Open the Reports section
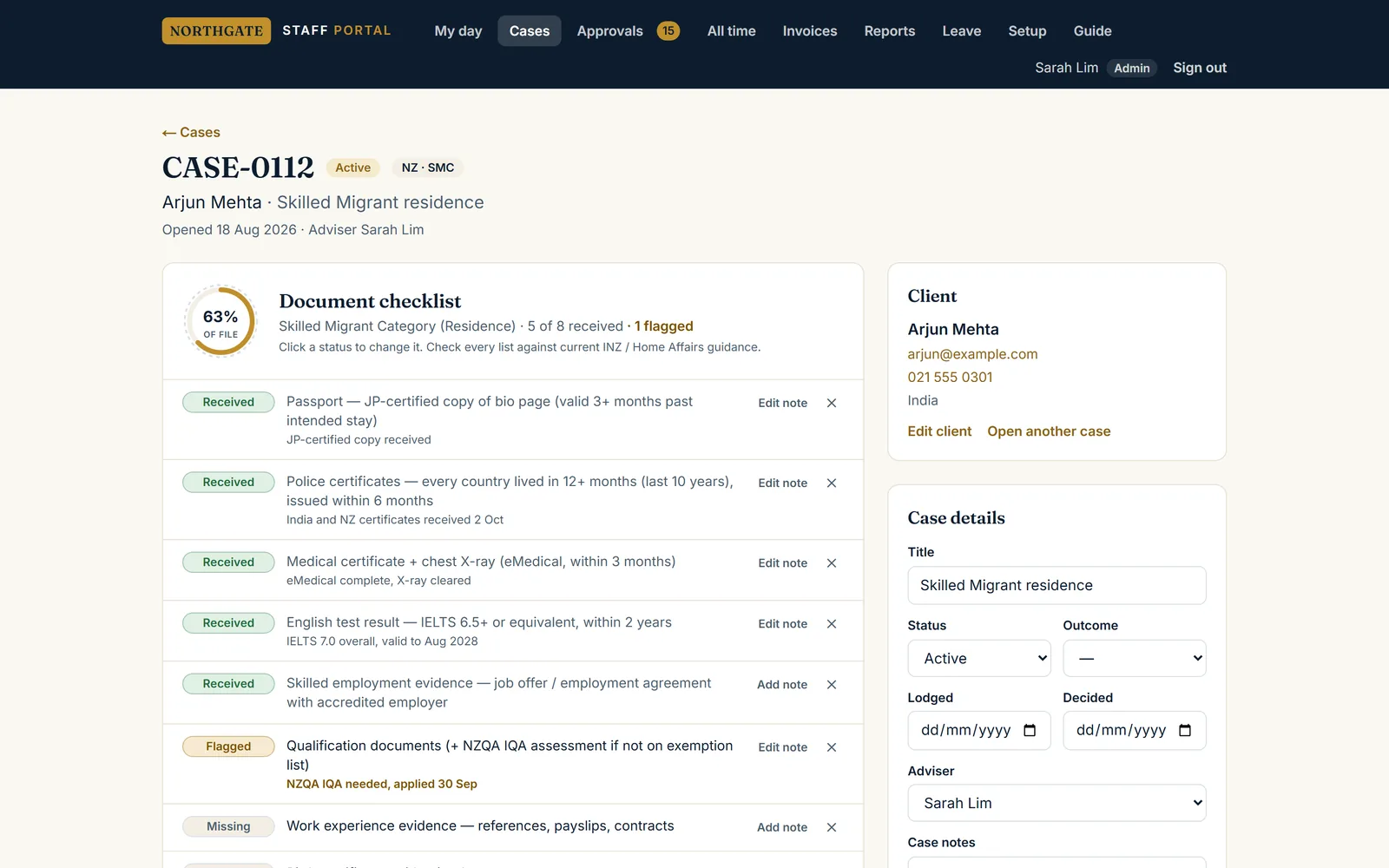This screenshot has width=1389, height=868. click(x=890, y=30)
